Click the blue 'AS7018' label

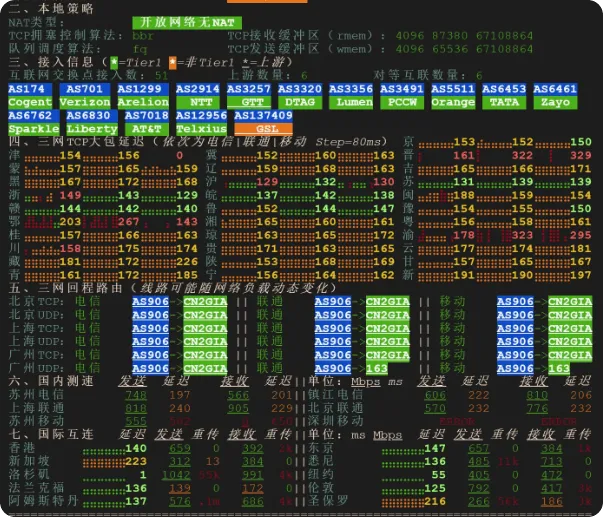pos(147,115)
